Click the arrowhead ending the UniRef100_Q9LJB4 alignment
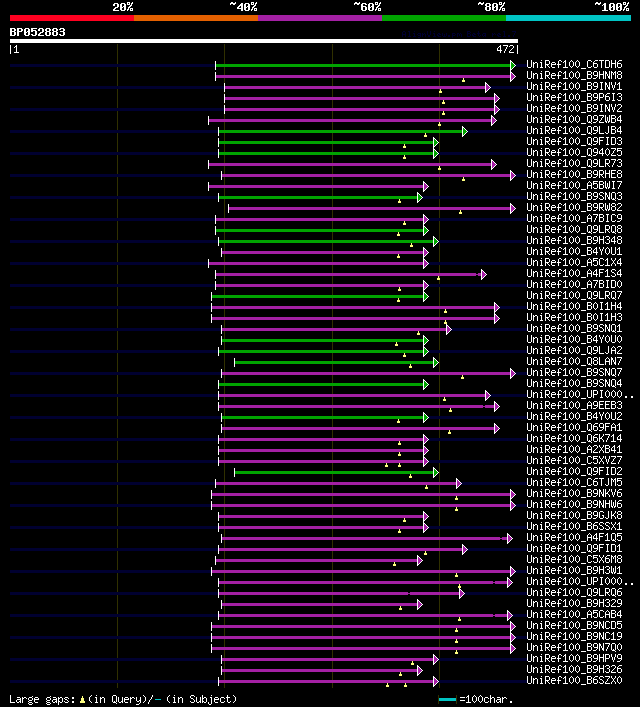 [465, 132]
